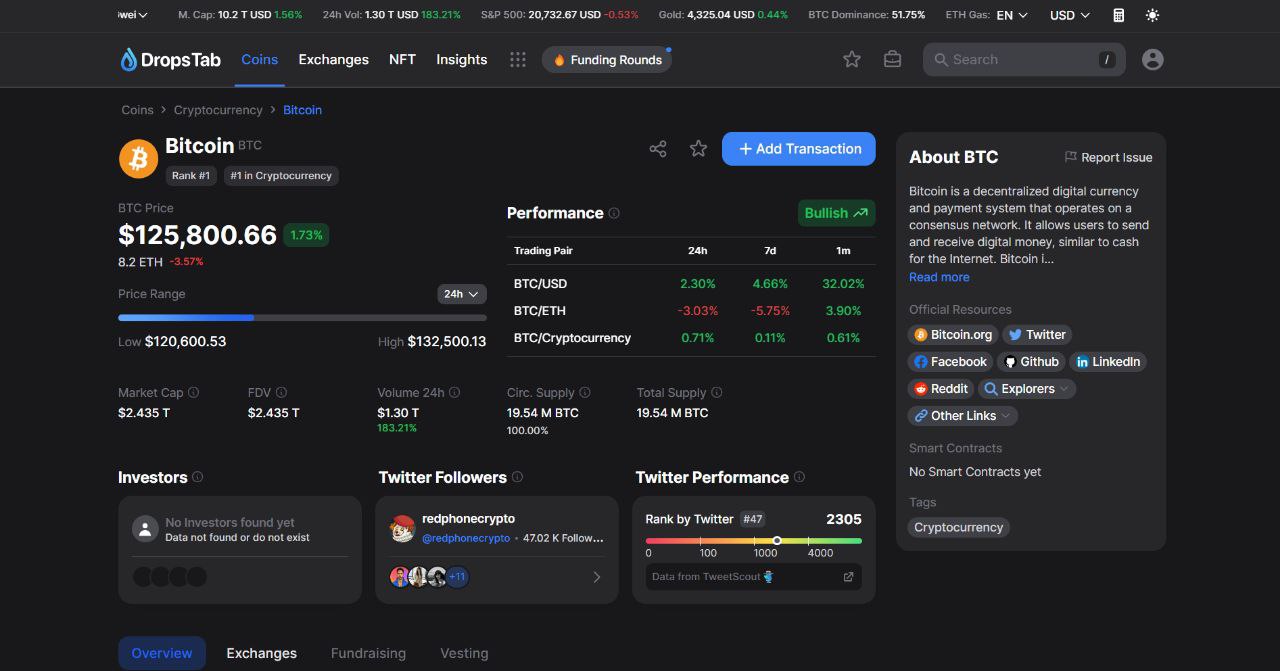Open TweetScout external link icon

pyautogui.click(x=849, y=577)
